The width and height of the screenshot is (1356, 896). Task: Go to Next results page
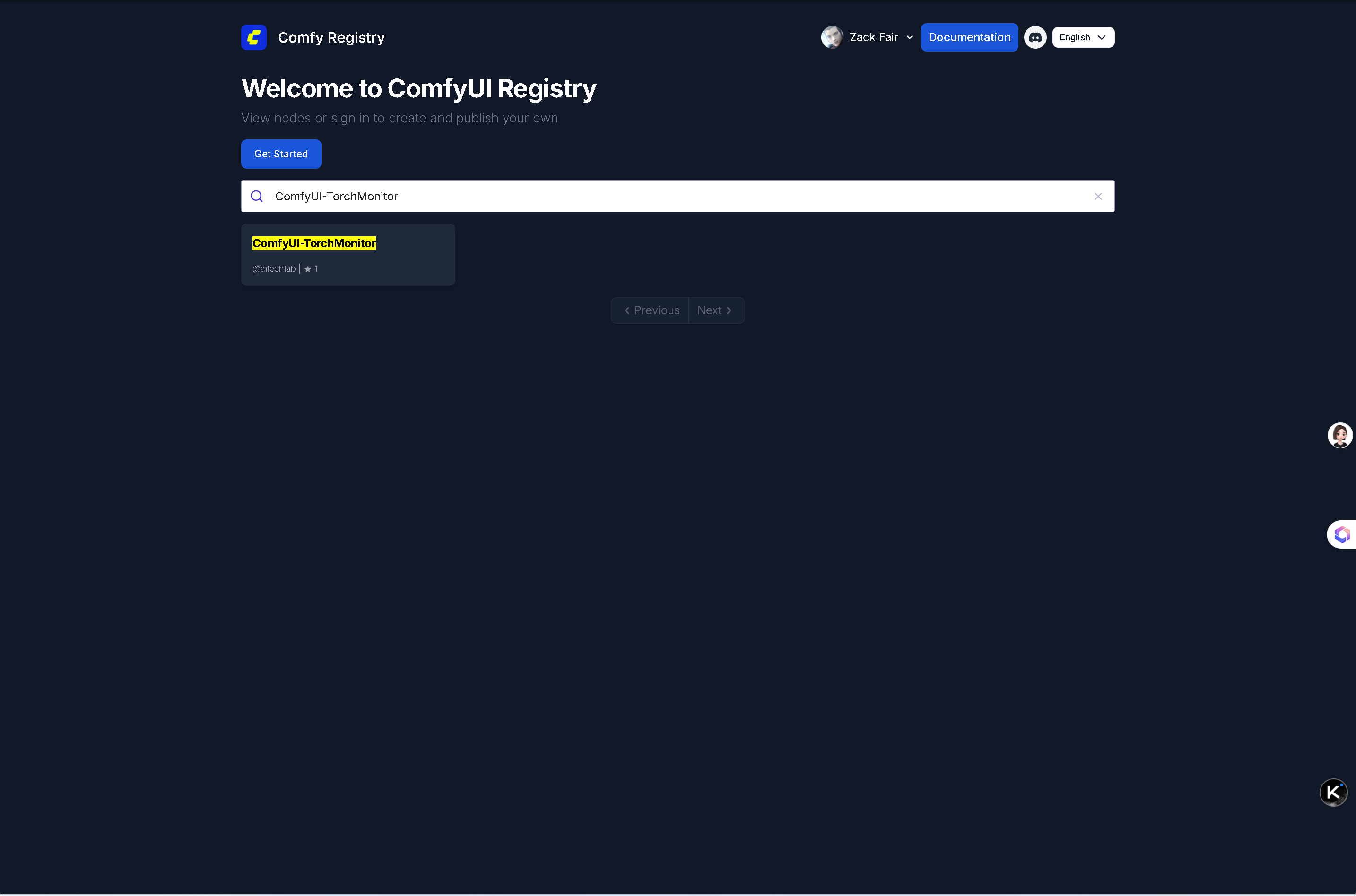(715, 310)
